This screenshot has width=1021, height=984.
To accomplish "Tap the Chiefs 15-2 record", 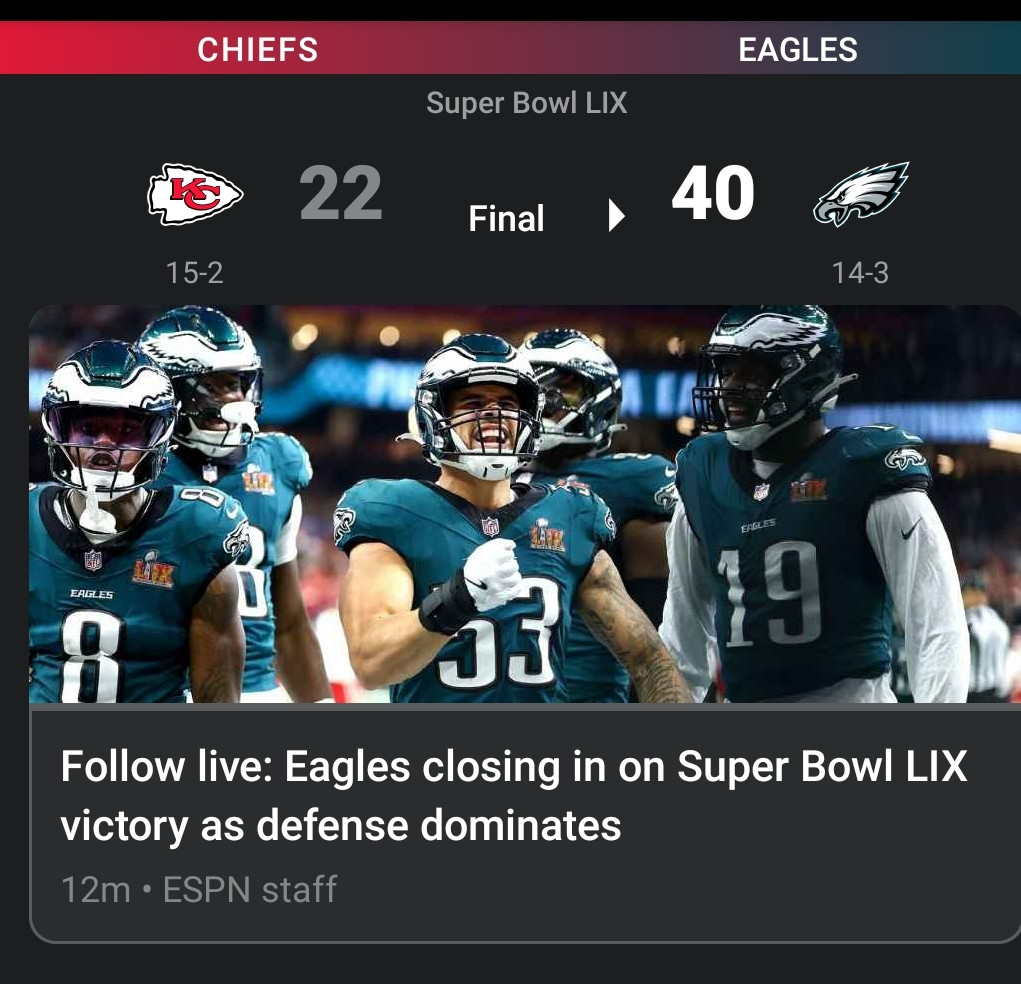I will pyautogui.click(x=195, y=272).
